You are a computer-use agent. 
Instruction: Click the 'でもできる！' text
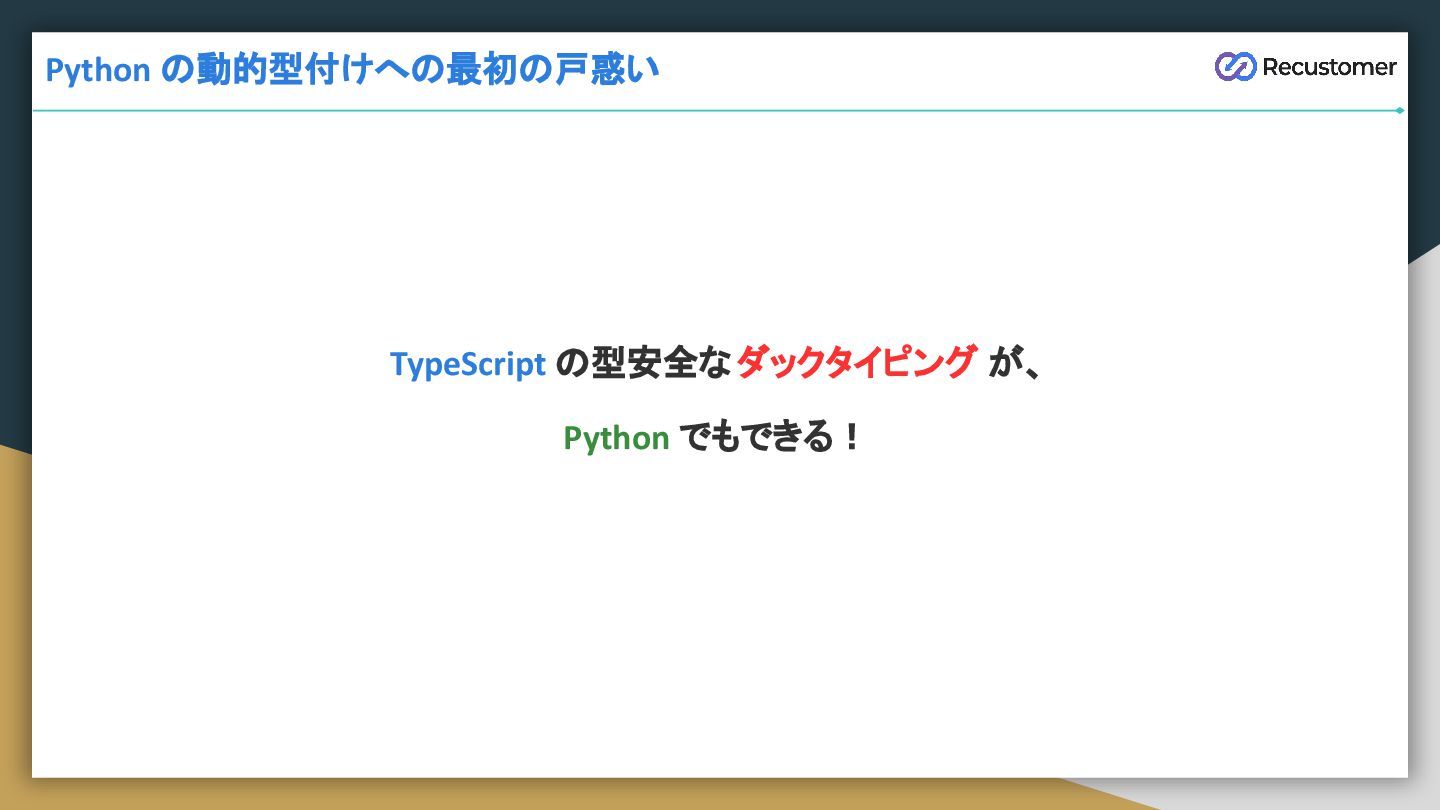coord(770,437)
